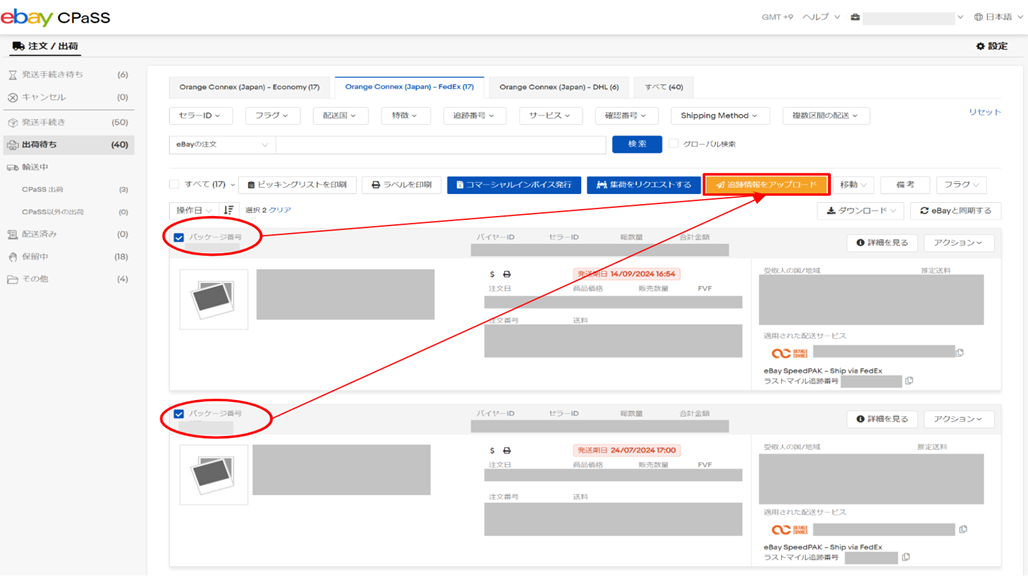Click the box icon beside 発送手続き (50)
The image size is (1028, 577).
tap(12, 123)
